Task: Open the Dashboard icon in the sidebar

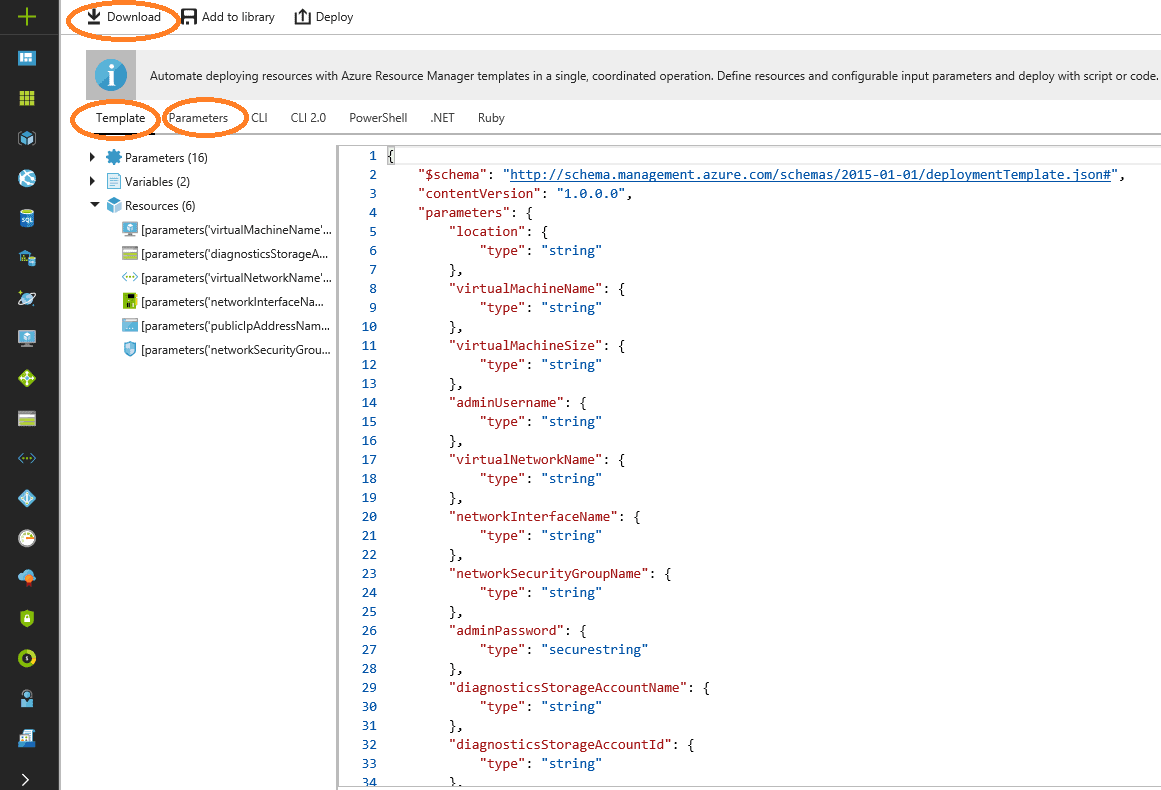Action: point(27,58)
